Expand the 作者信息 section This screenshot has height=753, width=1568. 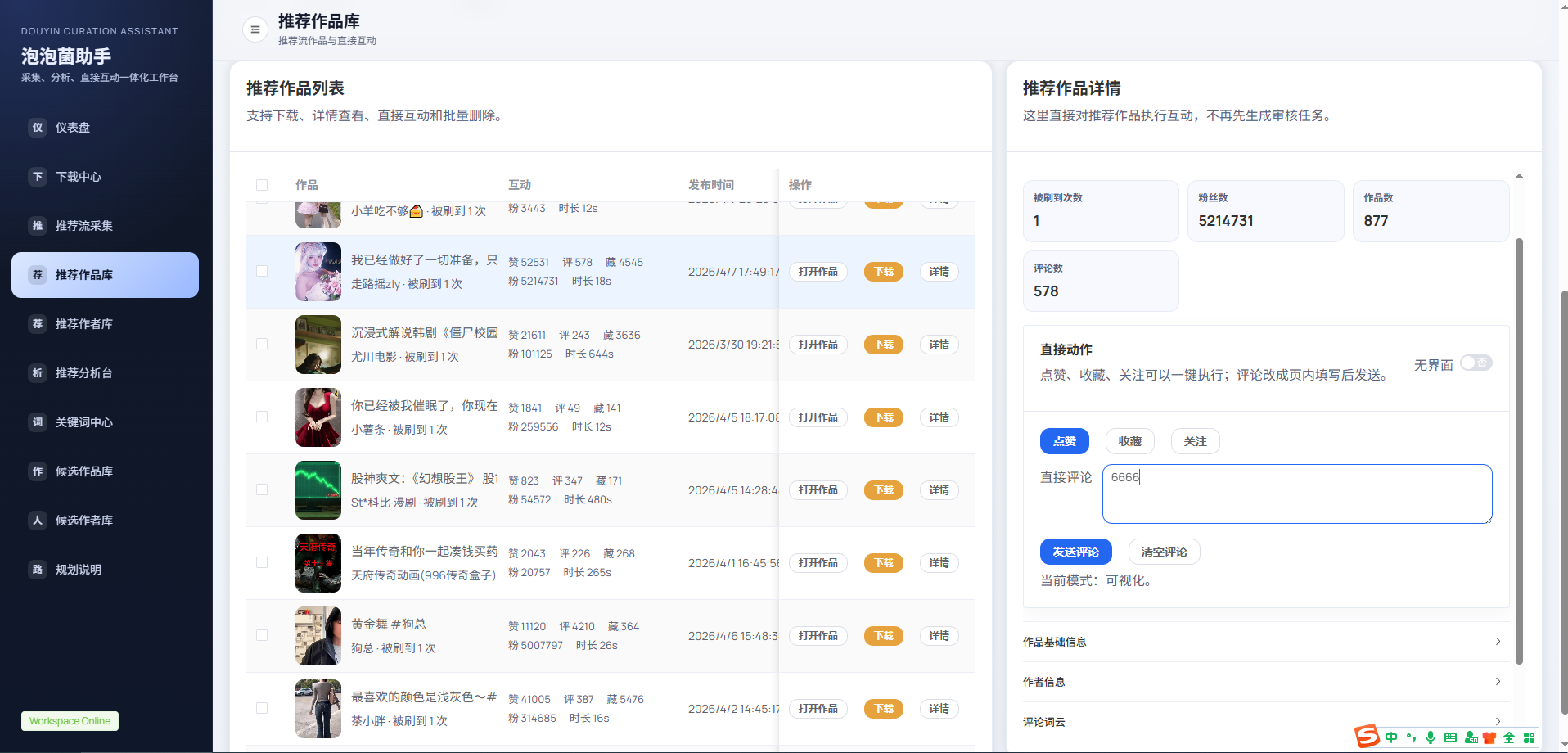click(1265, 681)
